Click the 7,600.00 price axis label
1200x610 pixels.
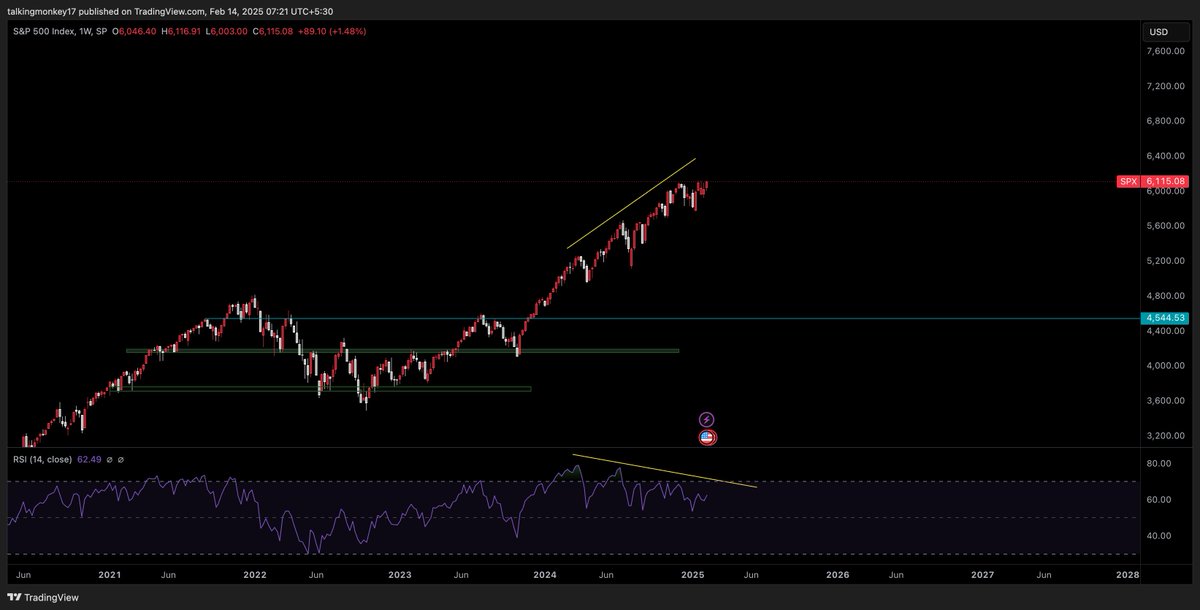coord(1166,51)
